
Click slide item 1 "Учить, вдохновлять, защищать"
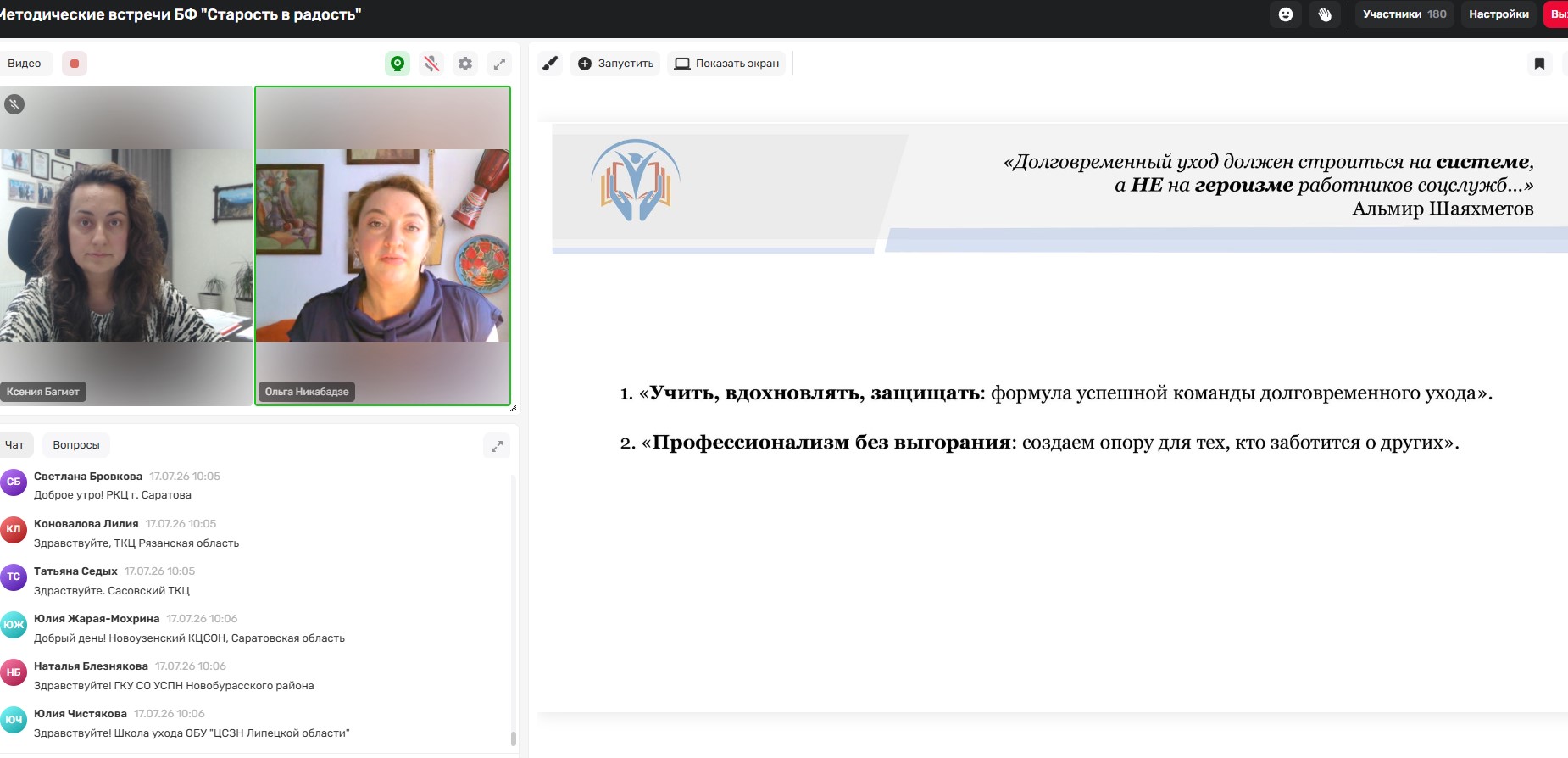pos(1056,393)
